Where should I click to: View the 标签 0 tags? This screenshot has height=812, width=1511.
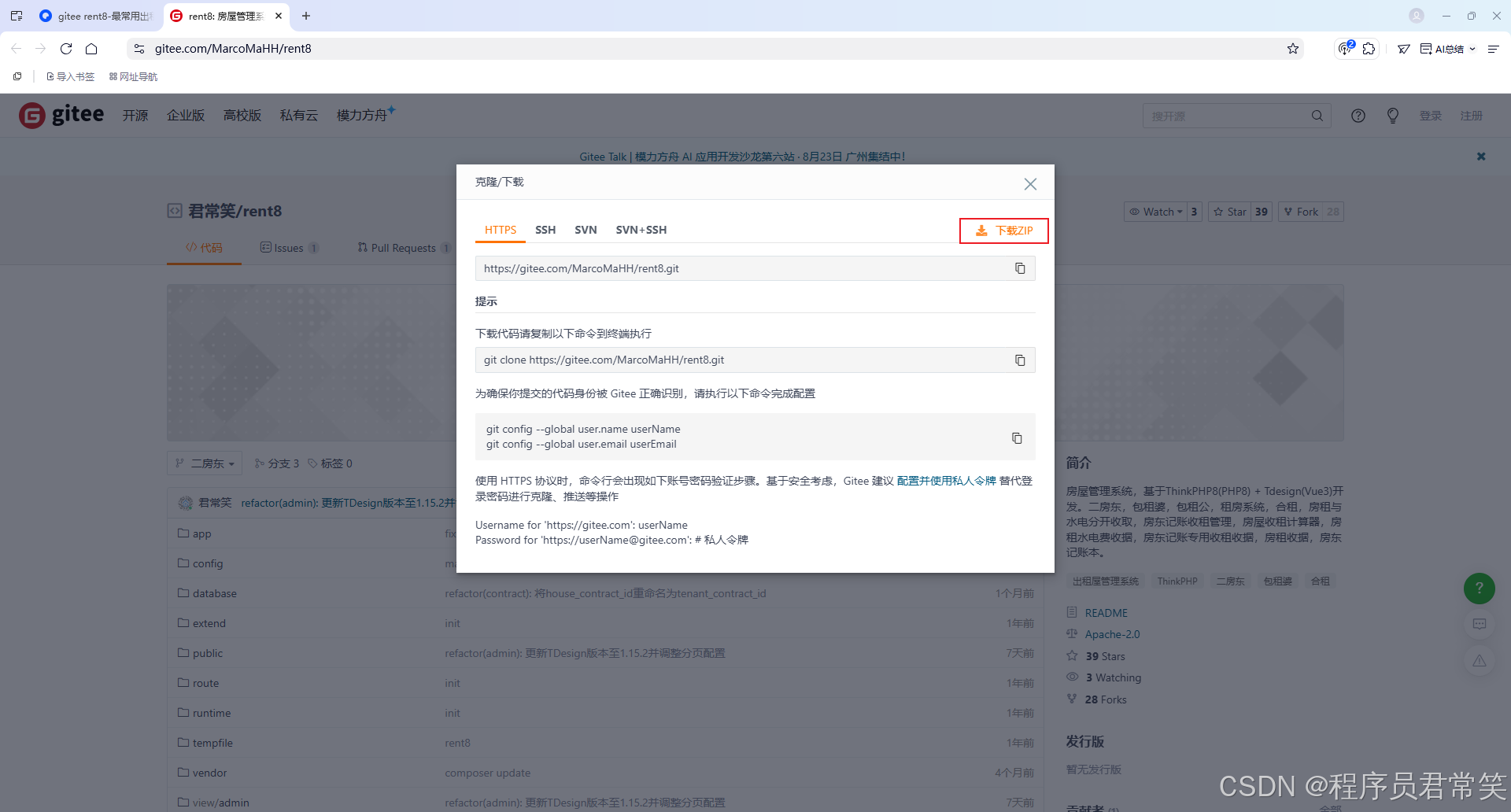point(330,463)
